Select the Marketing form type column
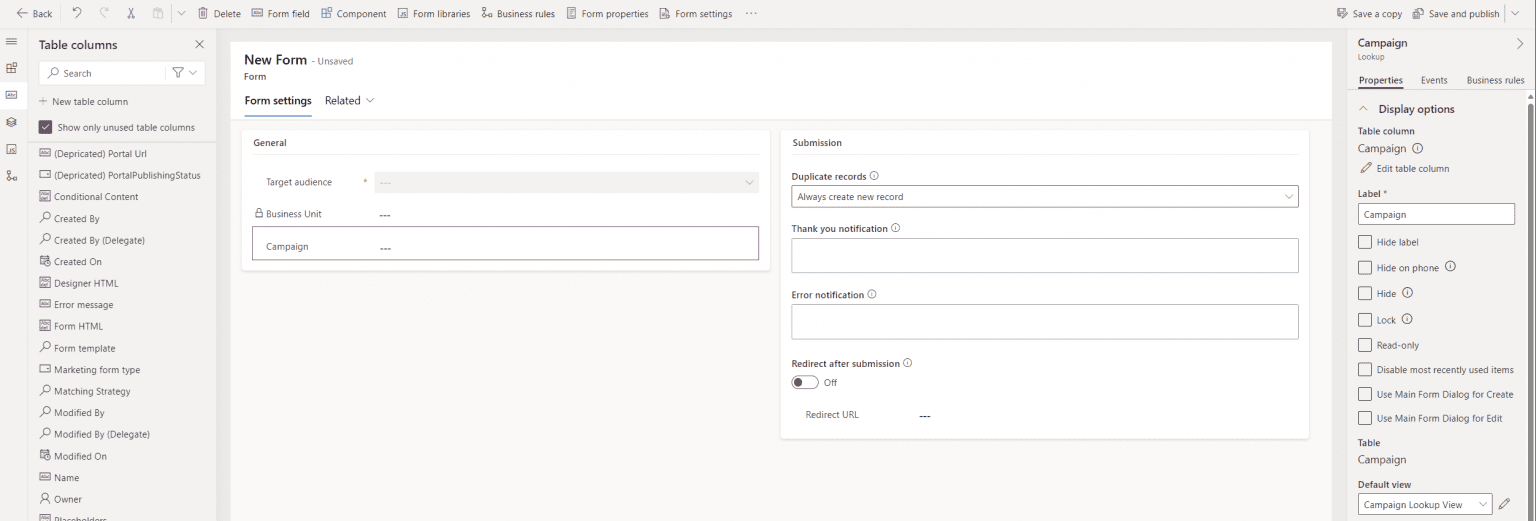Screen dimensions: 1536x521 pyautogui.click(x=90, y=370)
